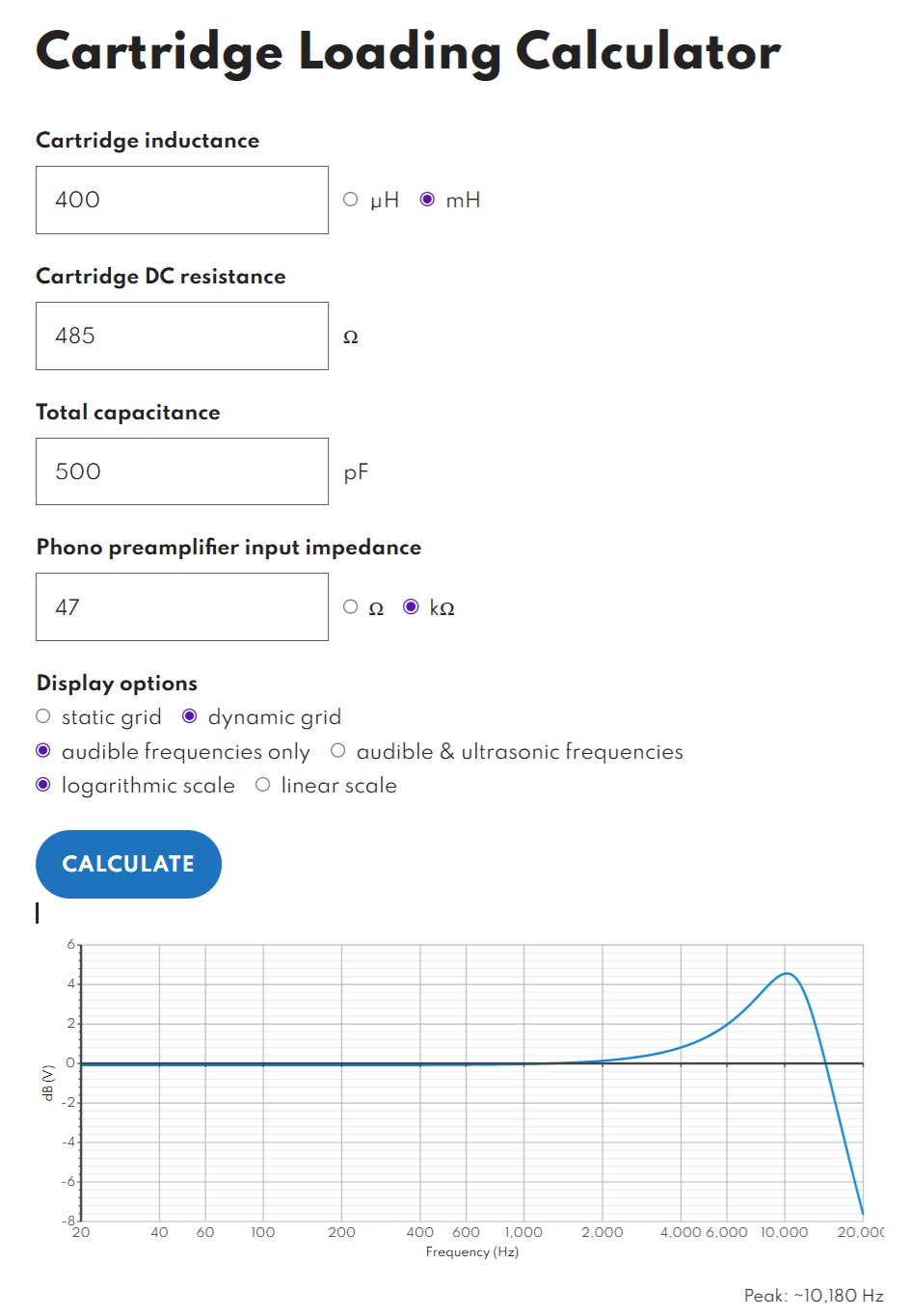Click the Cartridge inductance input field
The height and width of the screenshot is (1316, 912).
(182, 200)
